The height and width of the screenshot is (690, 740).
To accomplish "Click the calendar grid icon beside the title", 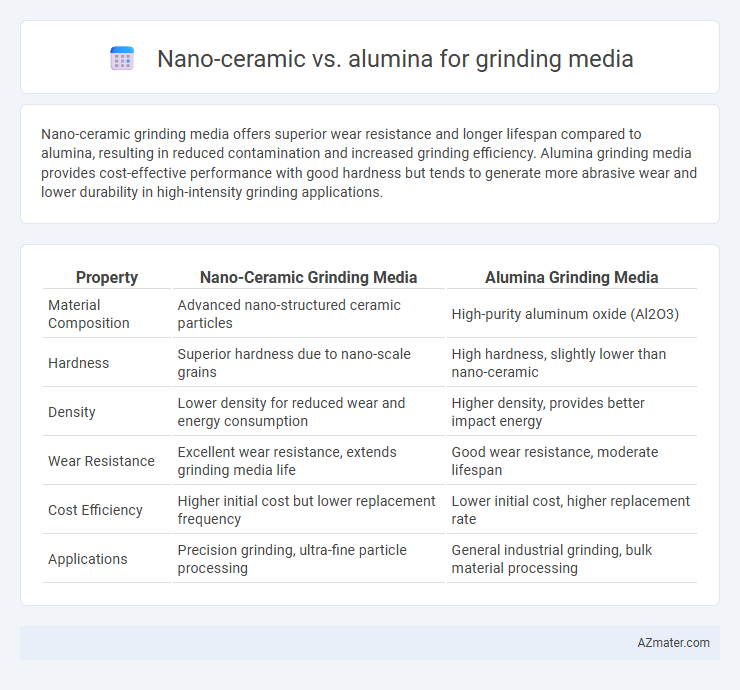I will (x=122, y=59).
